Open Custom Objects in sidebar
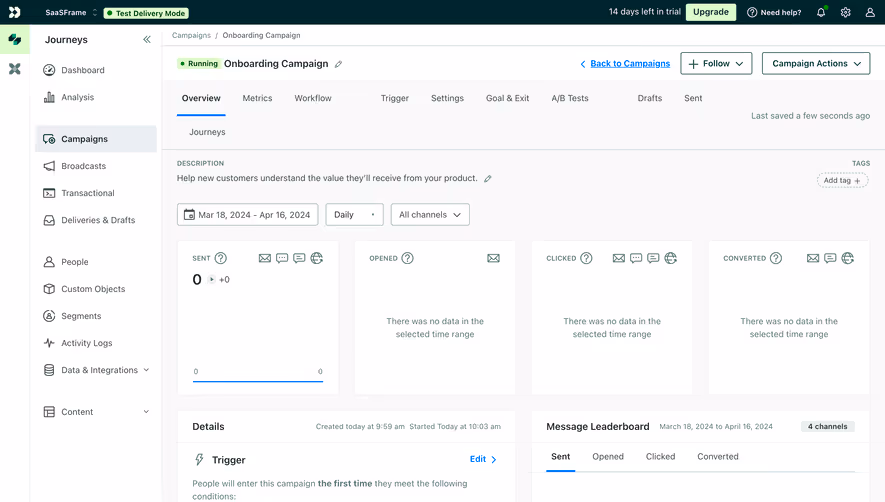The width and height of the screenshot is (885, 502). tap(96, 289)
